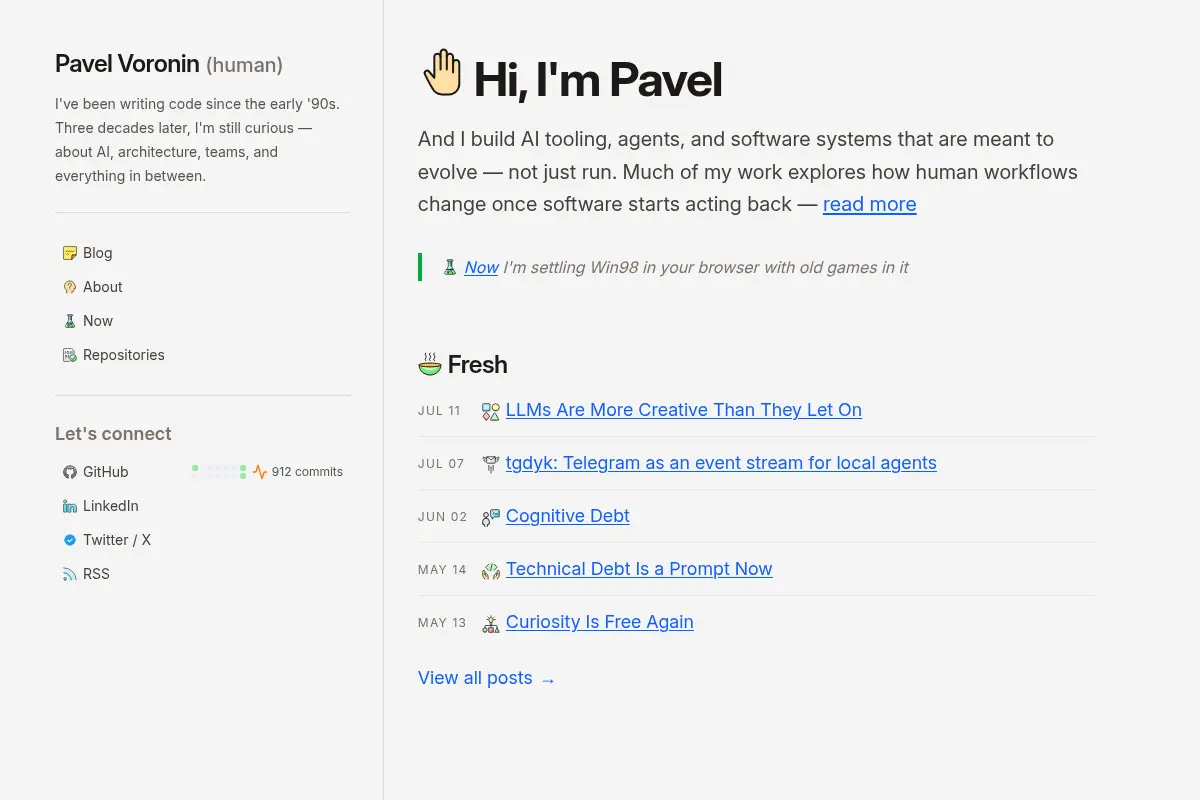Click the orange activity pulse icon
Screen dimensions: 1200x800
click(260, 472)
